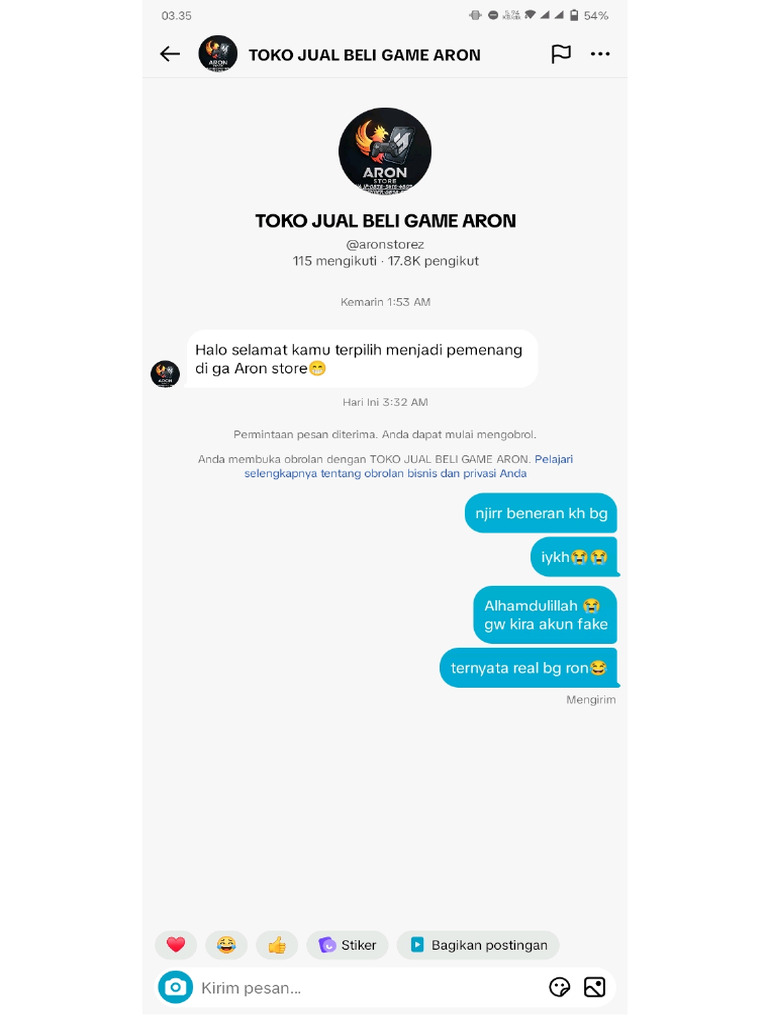Open the image gallery icon
768x1024 pixels.
pyautogui.click(x=594, y=987)
